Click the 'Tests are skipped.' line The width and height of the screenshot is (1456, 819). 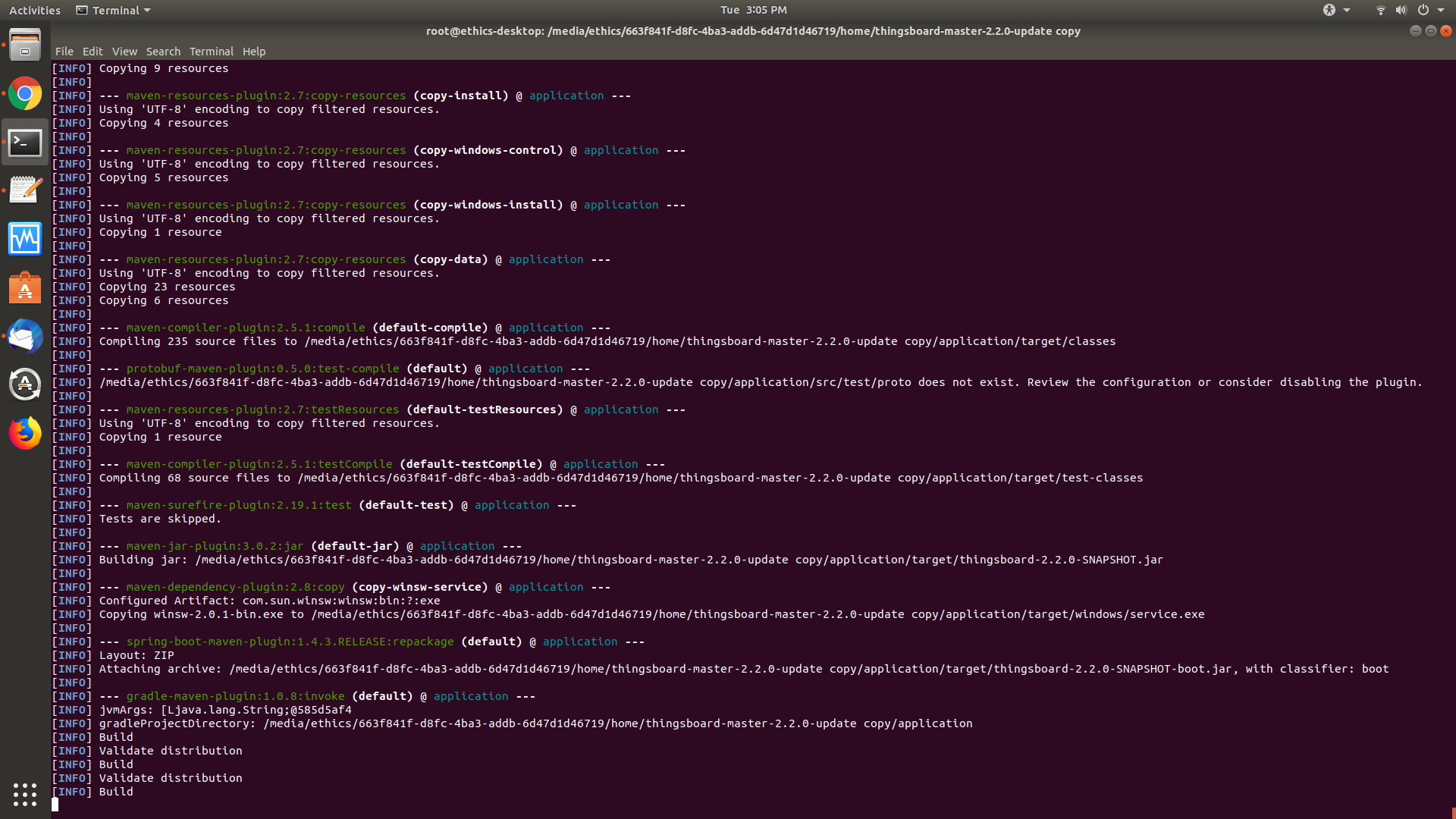click(x=136, y=519)
